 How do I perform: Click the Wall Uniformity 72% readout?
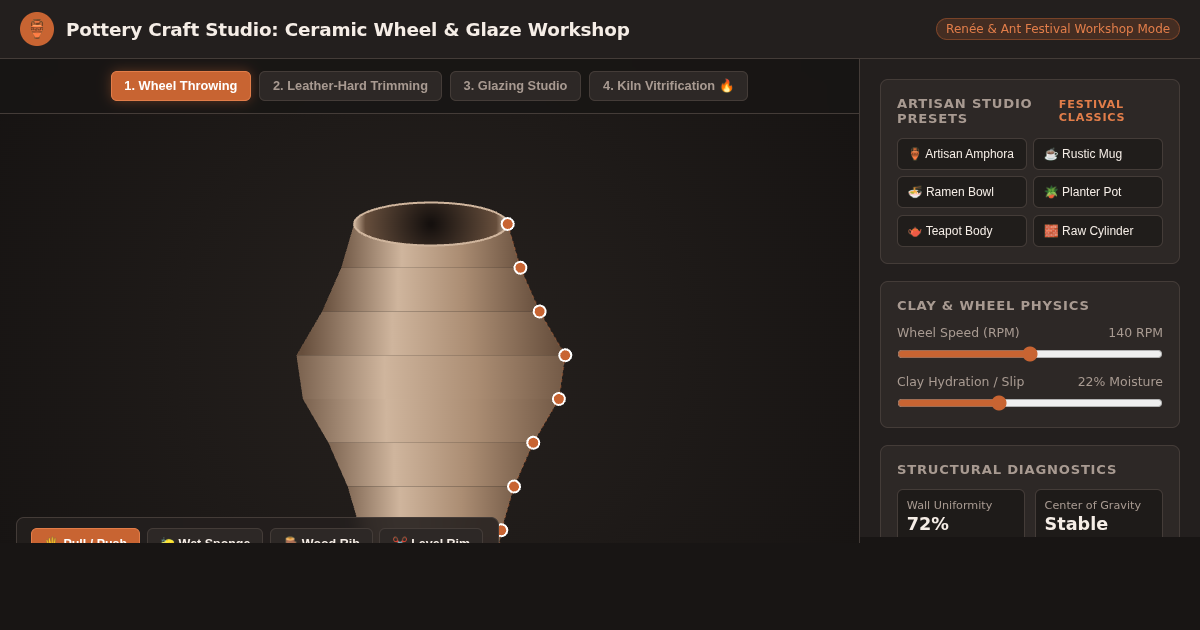tap(961, 515)
